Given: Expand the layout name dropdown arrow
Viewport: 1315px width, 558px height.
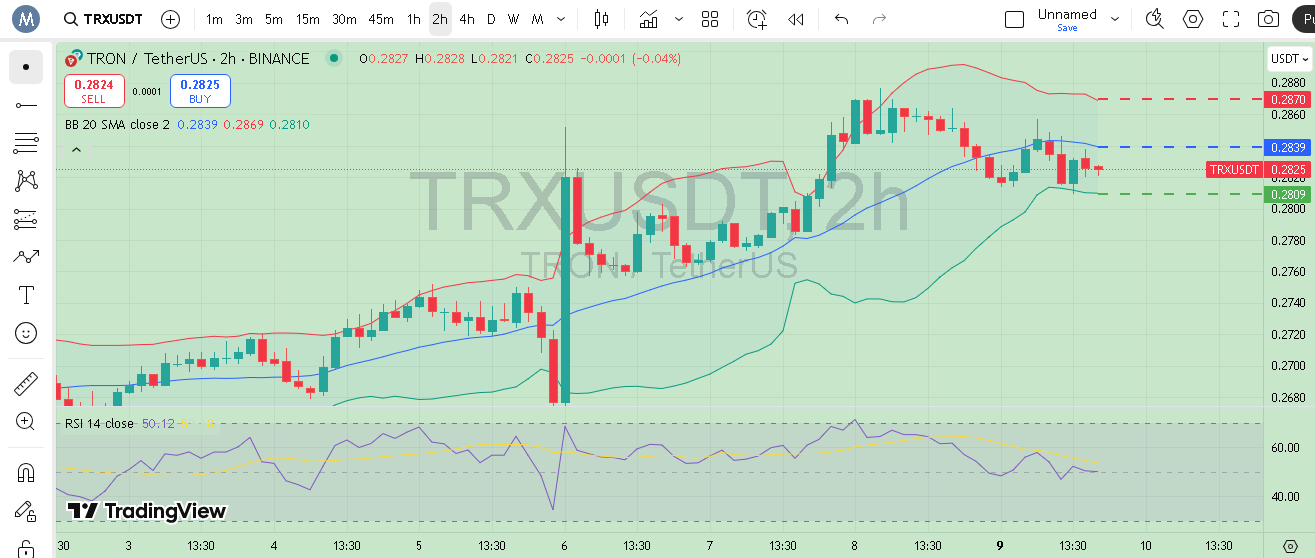Looking at the screenshot, I should [x=1115, y=19].
